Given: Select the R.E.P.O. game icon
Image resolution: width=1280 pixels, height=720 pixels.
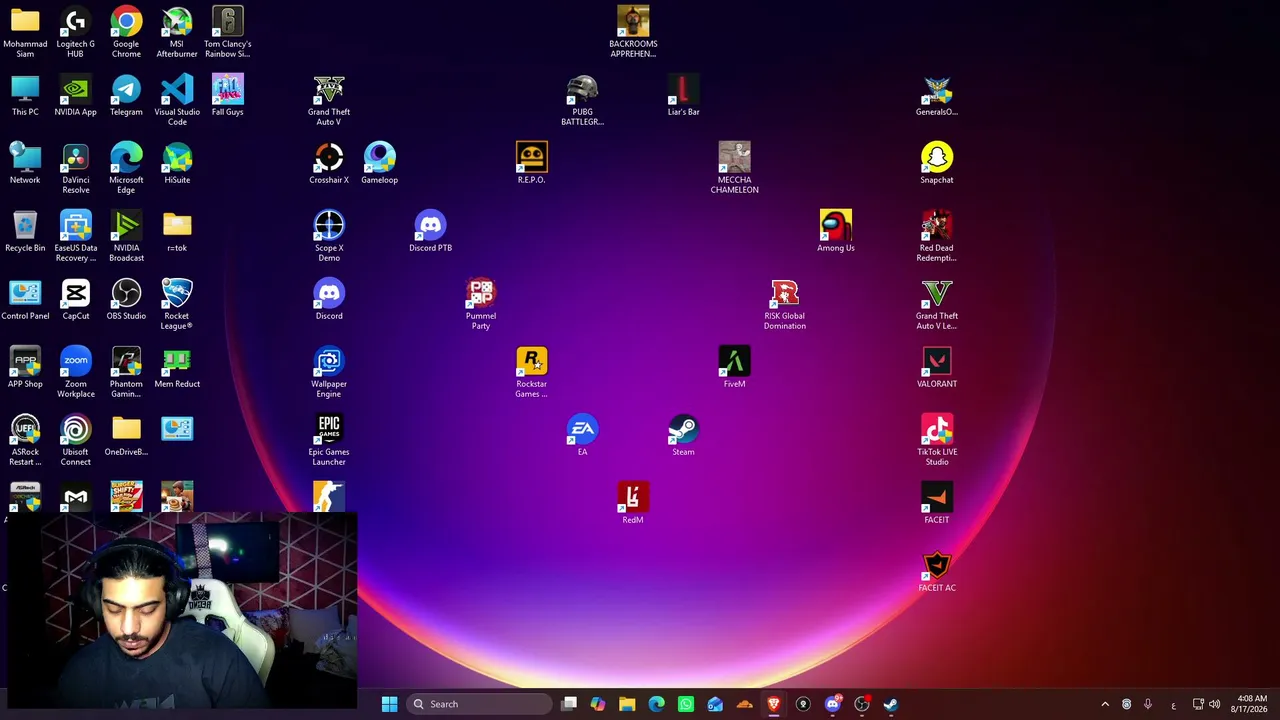Looking at the screenshot, I should point(531,163).
